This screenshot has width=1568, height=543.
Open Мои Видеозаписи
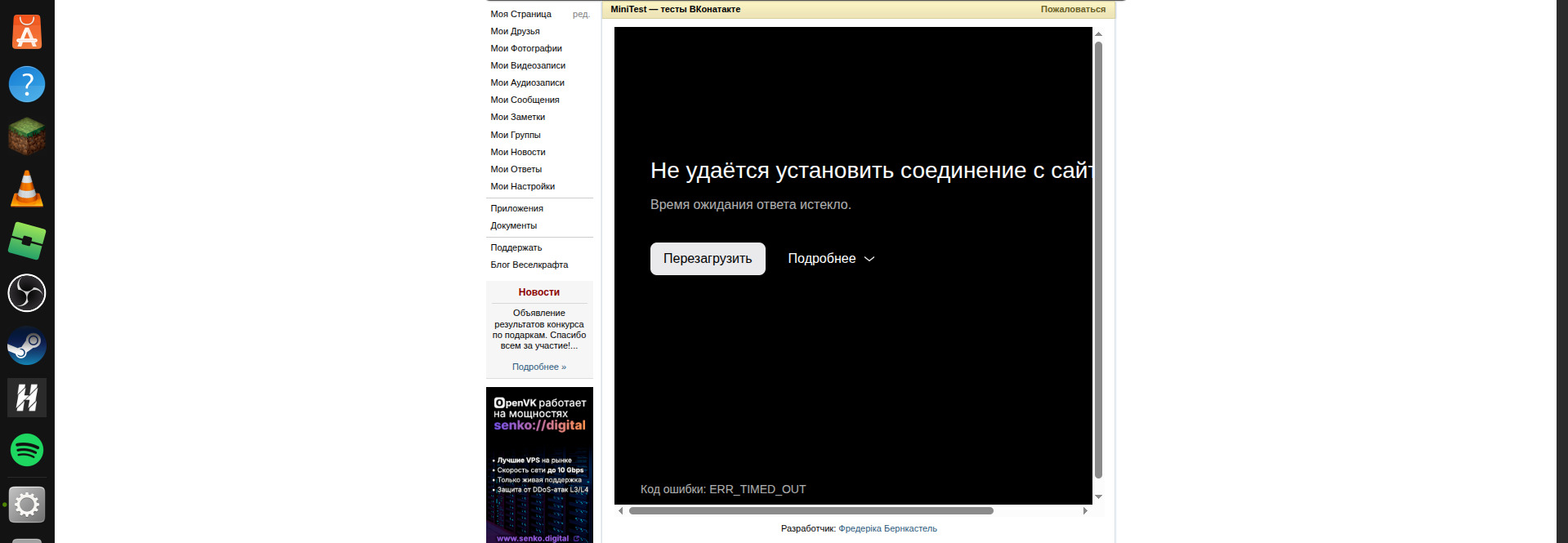[528, 65]
